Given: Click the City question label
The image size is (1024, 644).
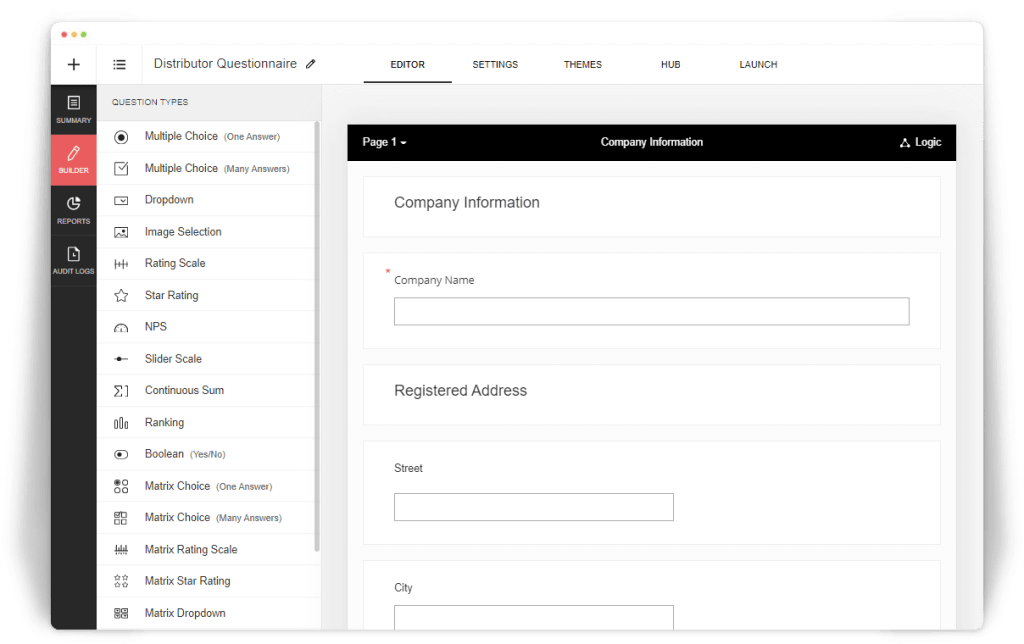Looking at the screenshot, I should coord(403,588).
